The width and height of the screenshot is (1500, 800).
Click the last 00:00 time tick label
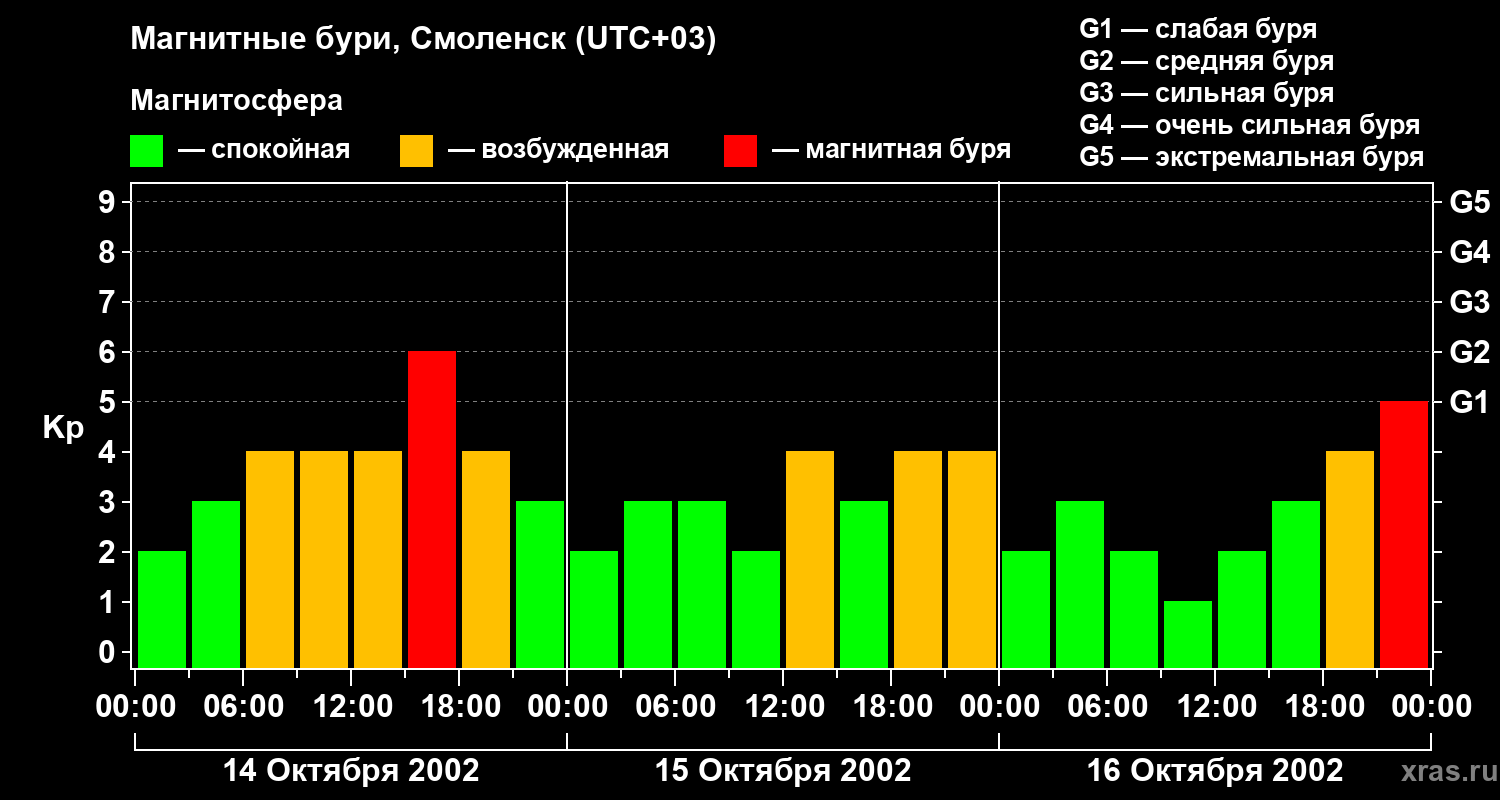click(x=1431, y=706)
